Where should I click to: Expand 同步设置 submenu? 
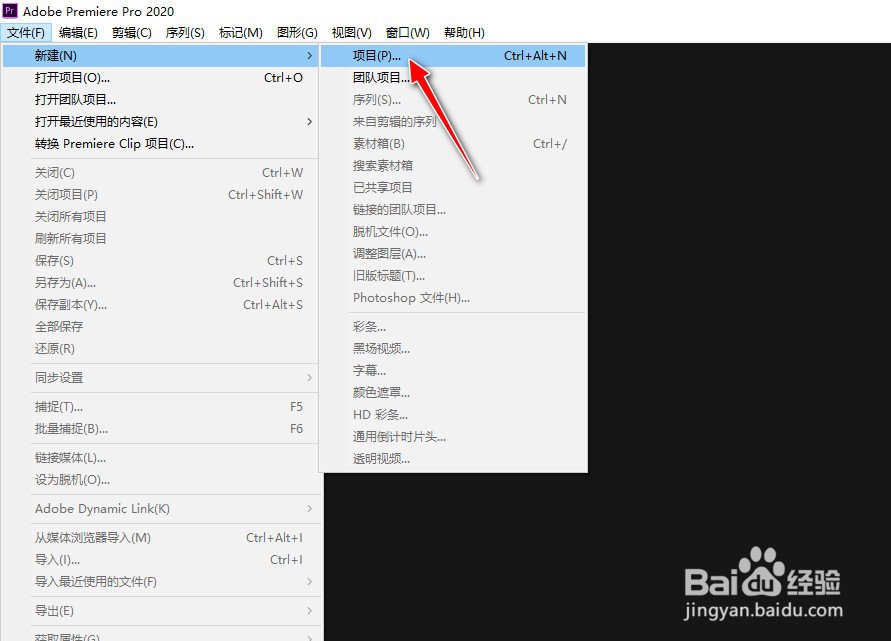point(160,377)
